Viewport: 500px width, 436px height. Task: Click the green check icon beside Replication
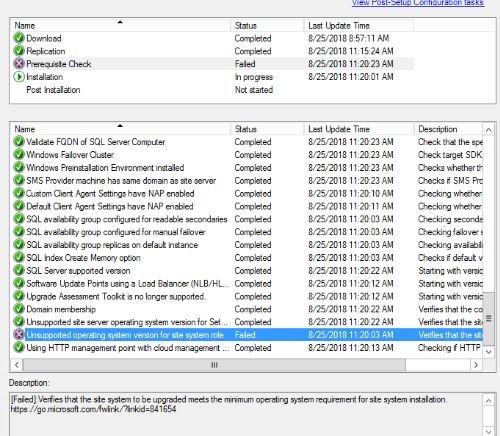pos(19,51)
